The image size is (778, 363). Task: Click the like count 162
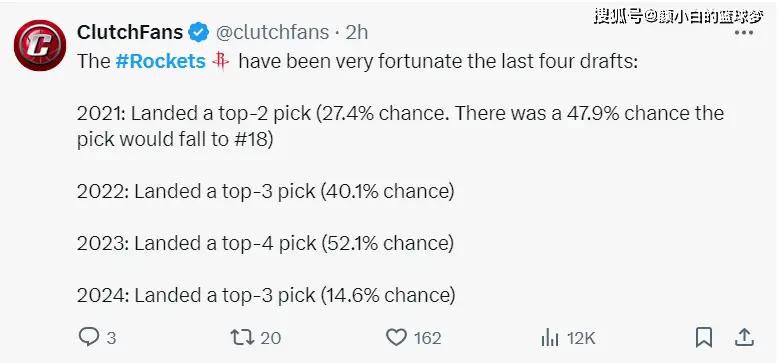click(428, 338)
